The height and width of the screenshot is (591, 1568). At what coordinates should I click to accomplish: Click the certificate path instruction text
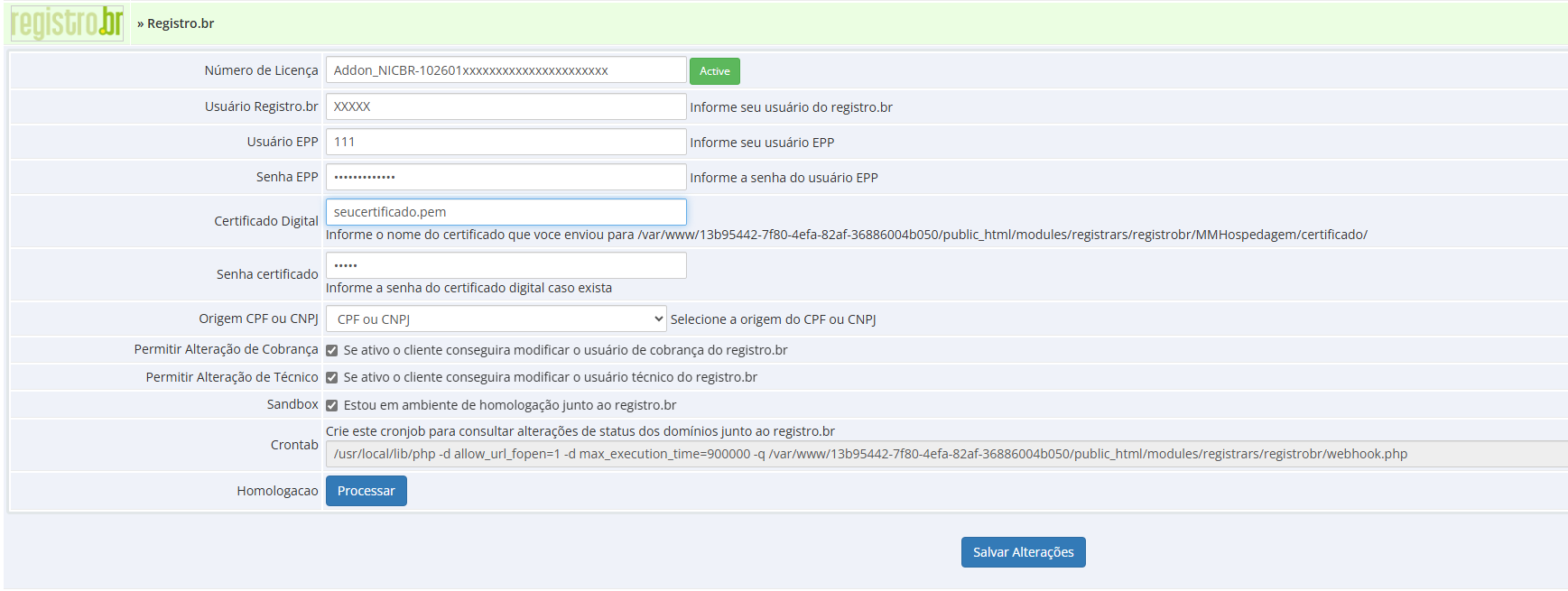[x=846, y=235]
